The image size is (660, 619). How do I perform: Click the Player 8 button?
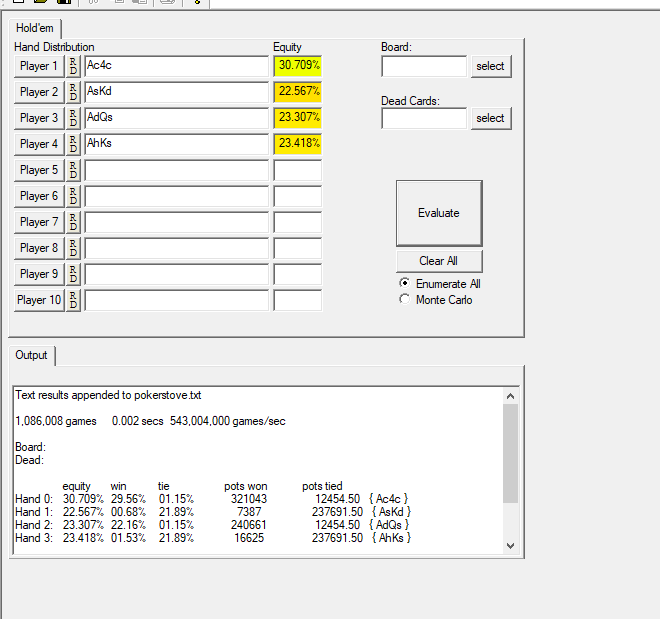click(39, 248)
